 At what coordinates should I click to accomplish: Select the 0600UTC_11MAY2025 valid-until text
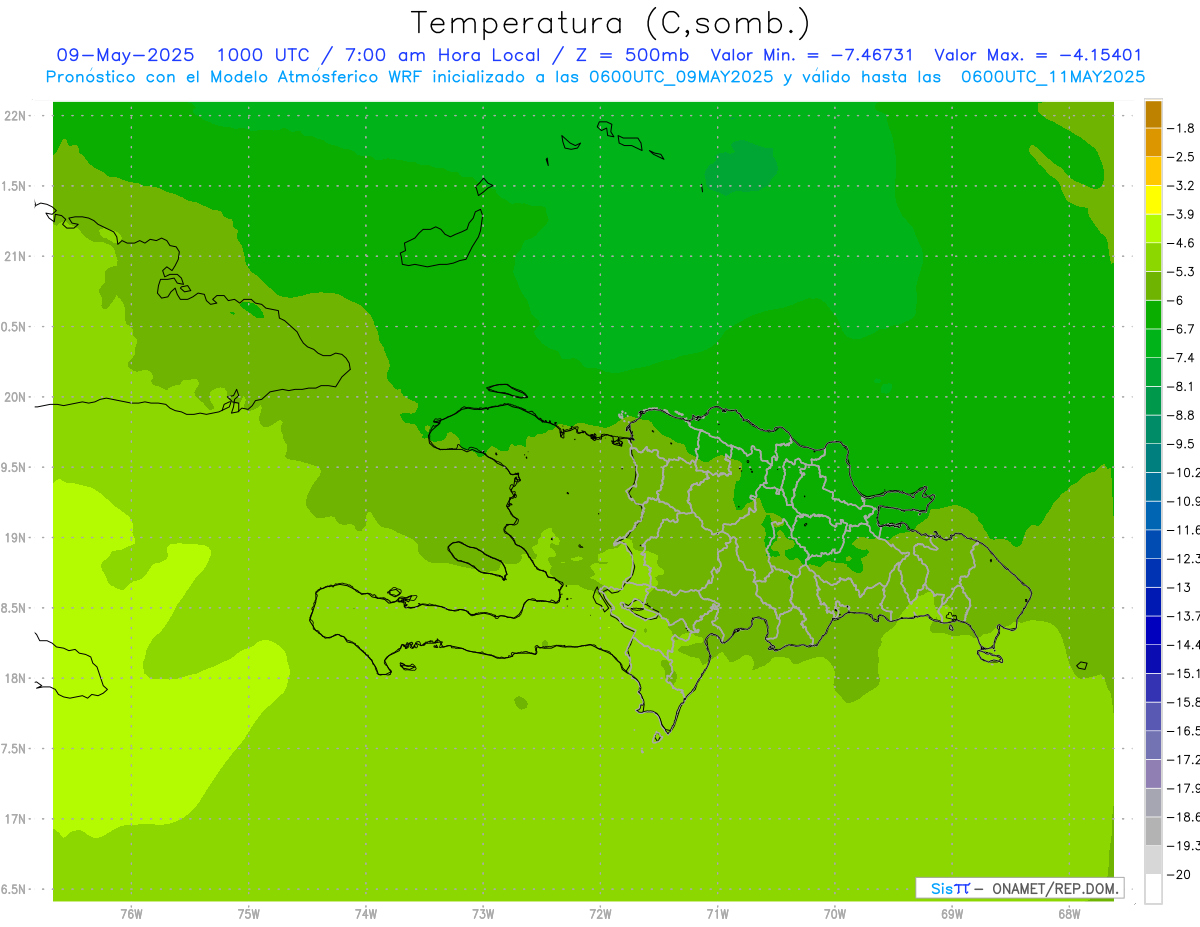[x=1053, y=77]
